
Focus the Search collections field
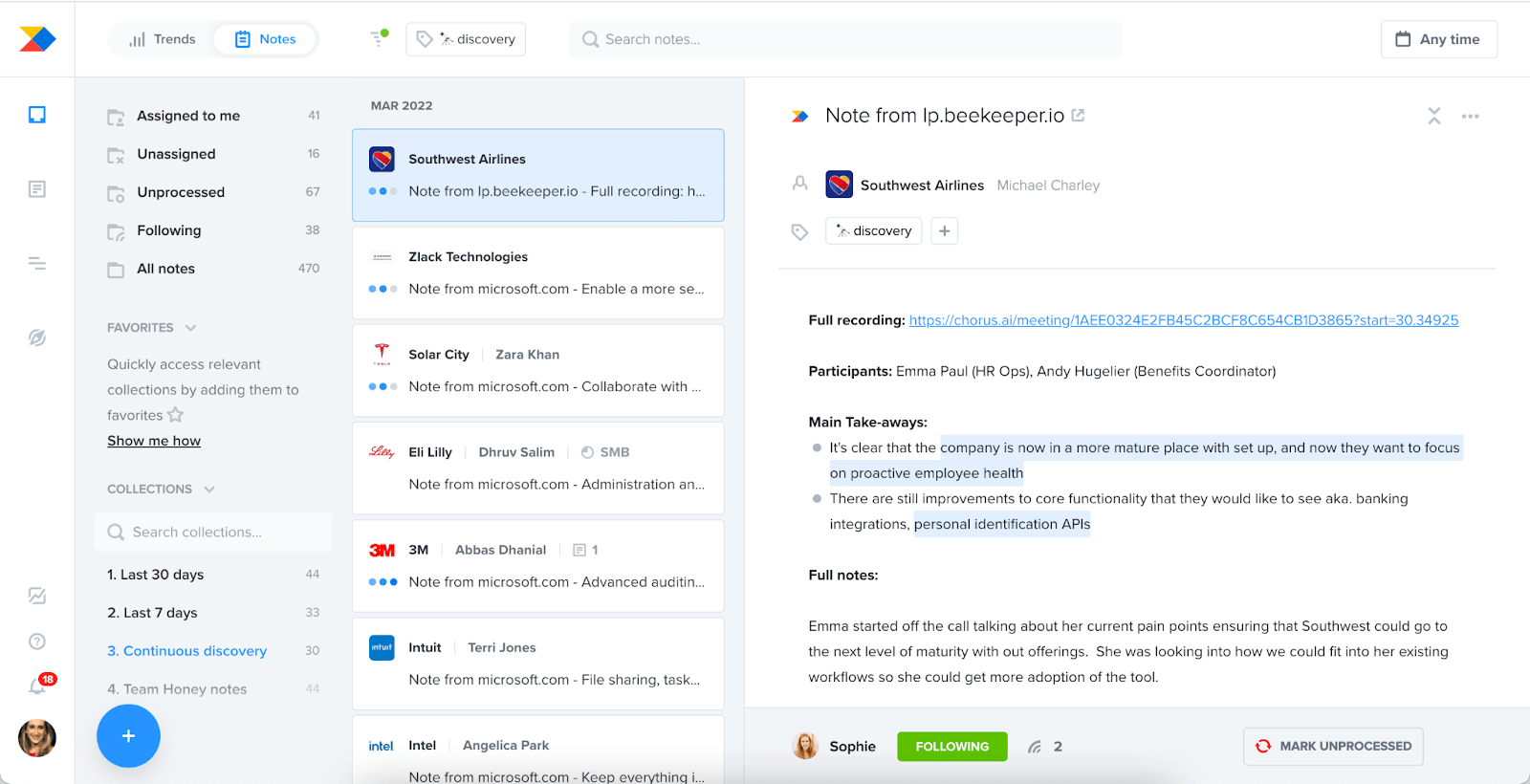coord(213,532)
